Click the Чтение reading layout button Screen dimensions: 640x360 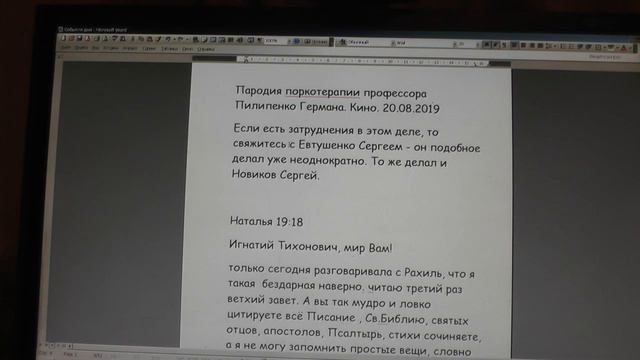pyautogui.click(x=315, y=41)
